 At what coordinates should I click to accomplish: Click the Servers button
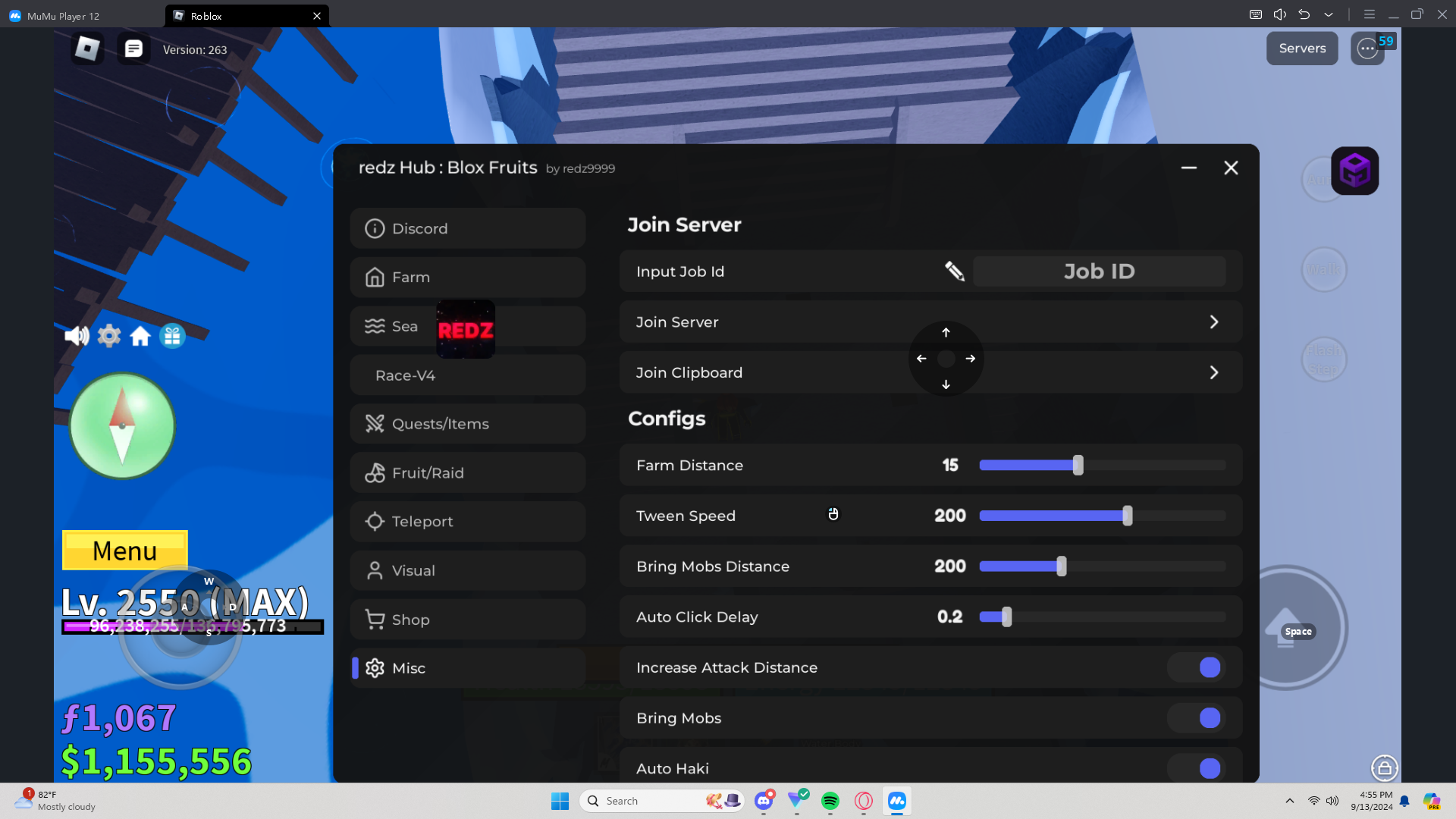(x=1302, y=49)
